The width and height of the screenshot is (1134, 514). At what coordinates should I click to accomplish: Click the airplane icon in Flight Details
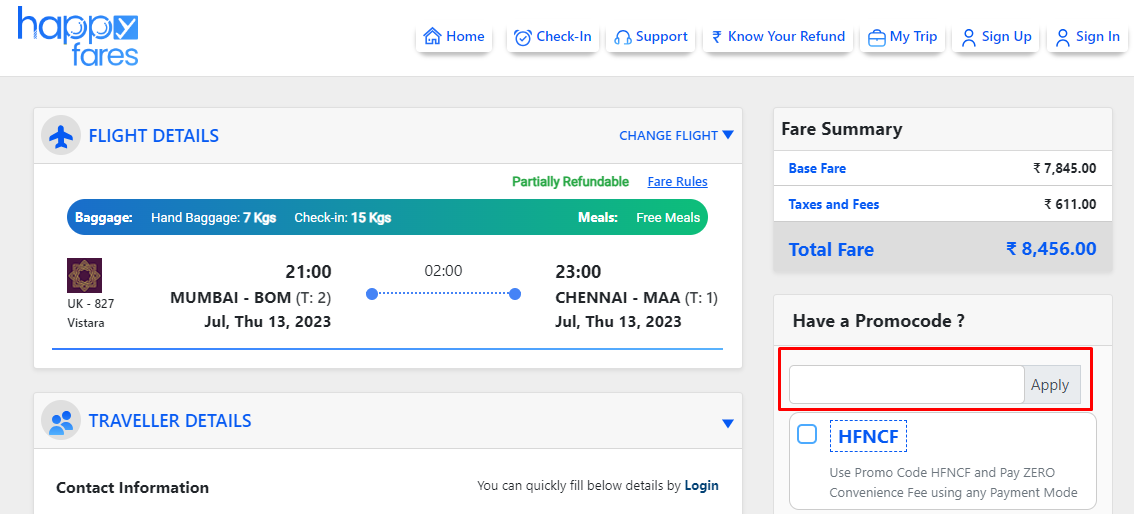pyautogui.click(x=61, y=136)
